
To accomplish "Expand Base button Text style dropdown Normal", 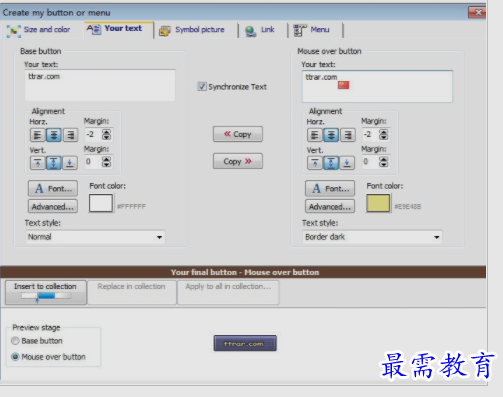I will coord(95,237).
